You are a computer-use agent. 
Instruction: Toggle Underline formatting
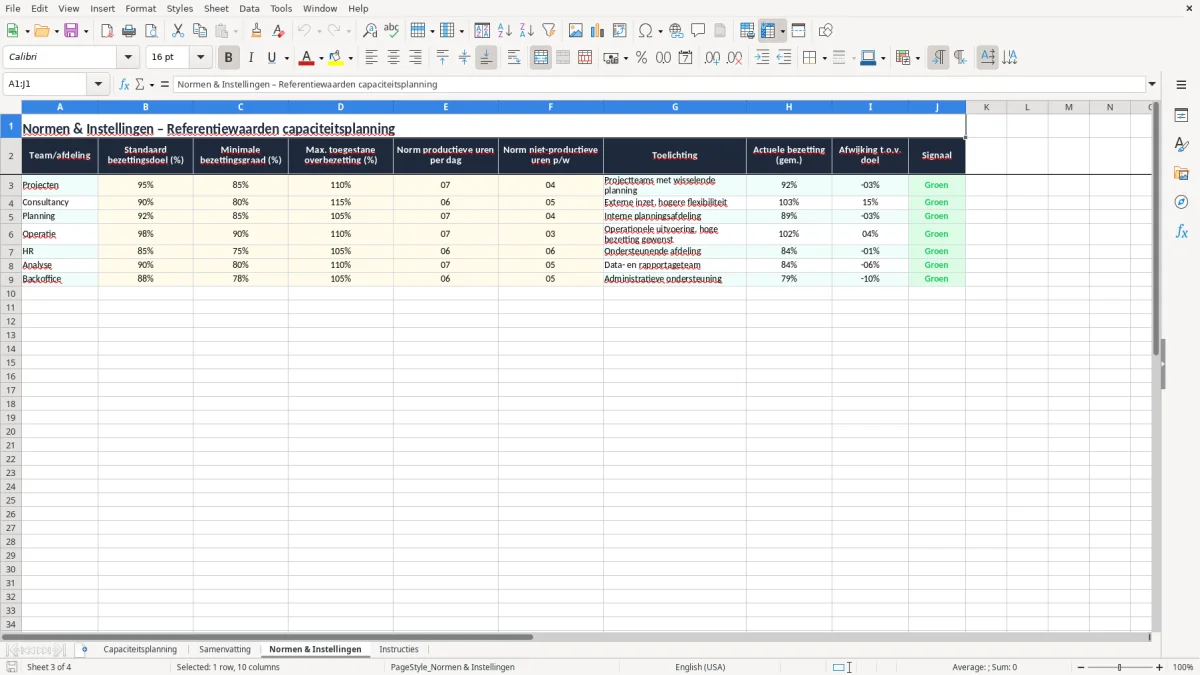point(271,58)
